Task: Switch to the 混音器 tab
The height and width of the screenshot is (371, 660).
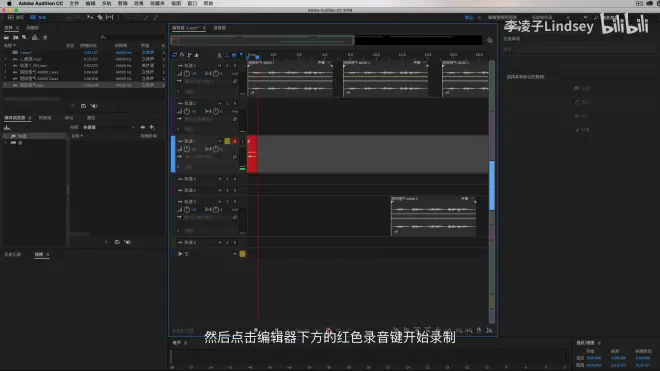Action: 219,28
